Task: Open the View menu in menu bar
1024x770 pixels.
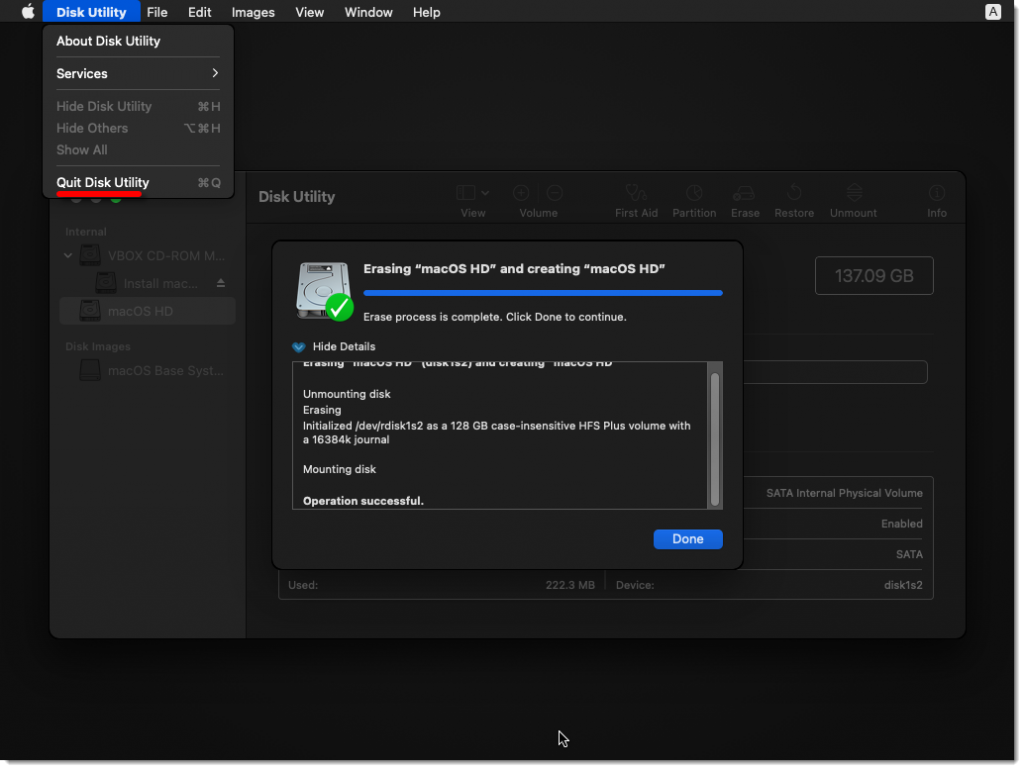Action: click(309, 12)
